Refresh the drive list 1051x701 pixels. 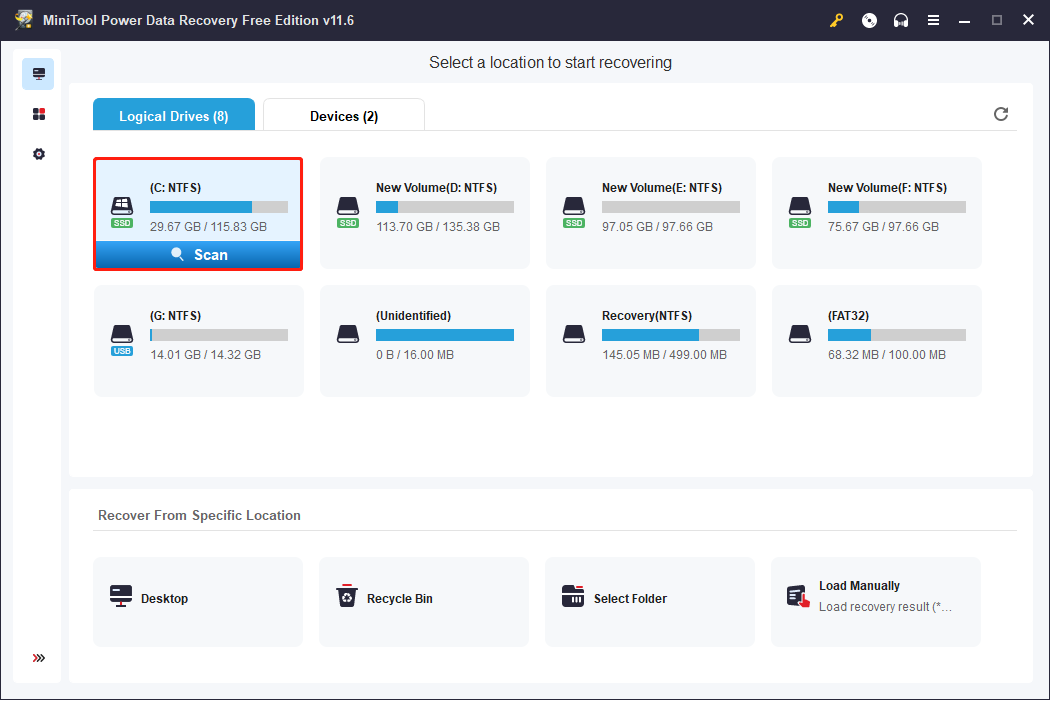click(1001, 114)
